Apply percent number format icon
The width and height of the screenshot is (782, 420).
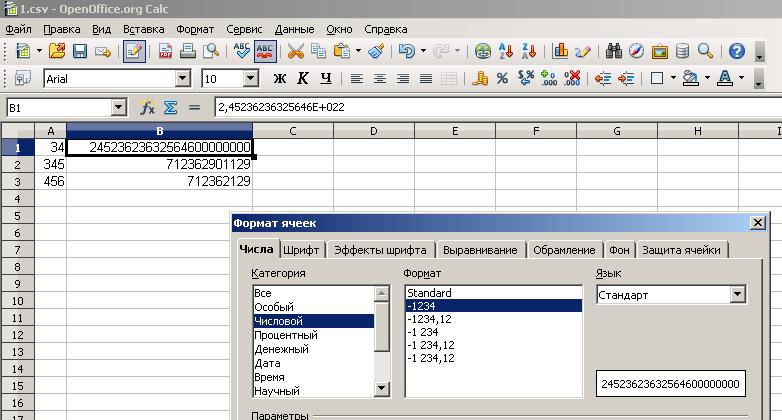501,78
